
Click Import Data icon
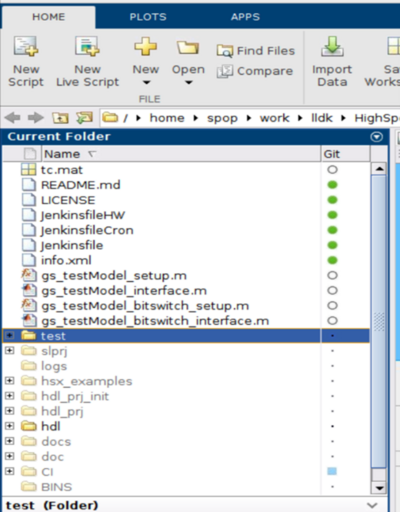332,46
